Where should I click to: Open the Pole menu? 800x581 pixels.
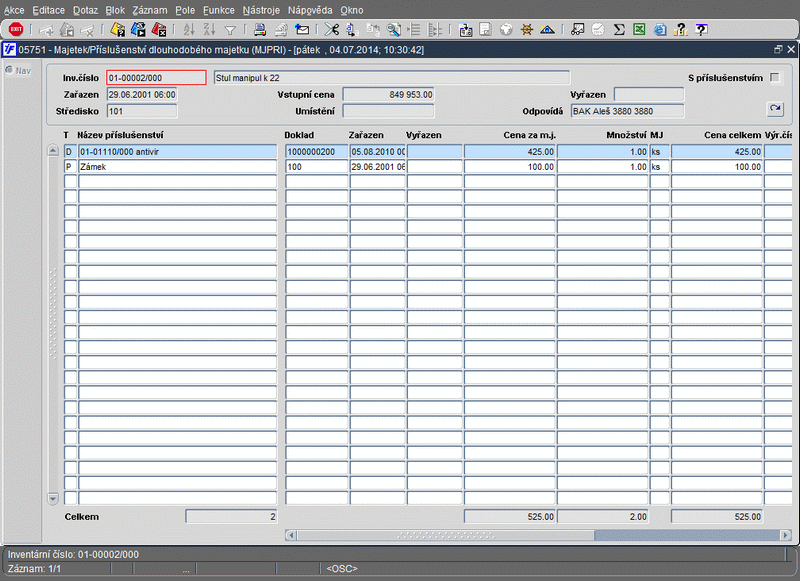(x=185, y=10)
